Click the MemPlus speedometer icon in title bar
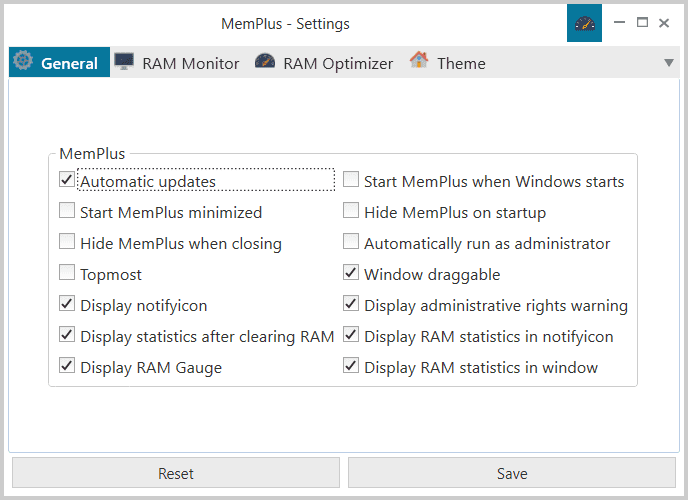 tap(584, 23)
